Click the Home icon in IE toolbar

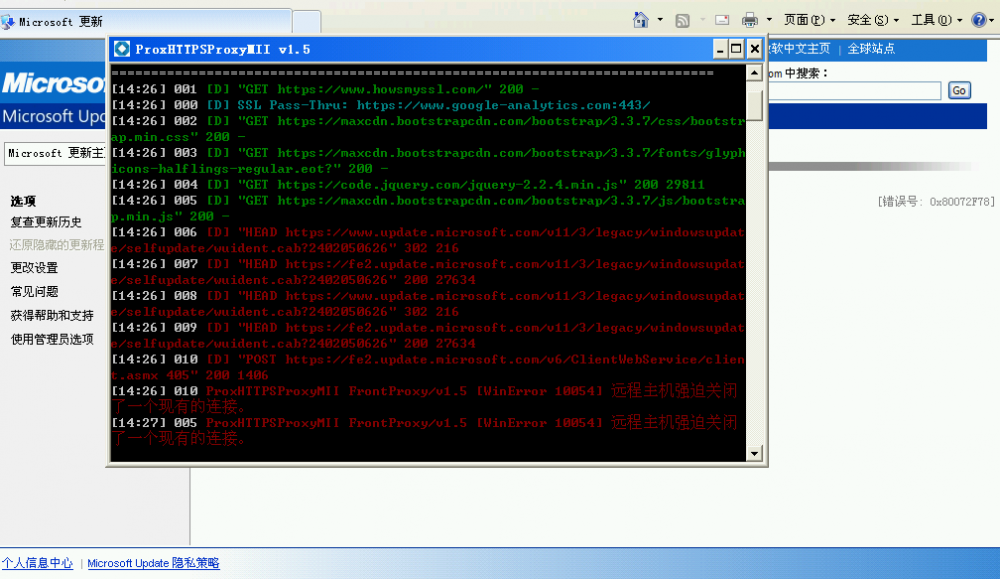(642, 20)
